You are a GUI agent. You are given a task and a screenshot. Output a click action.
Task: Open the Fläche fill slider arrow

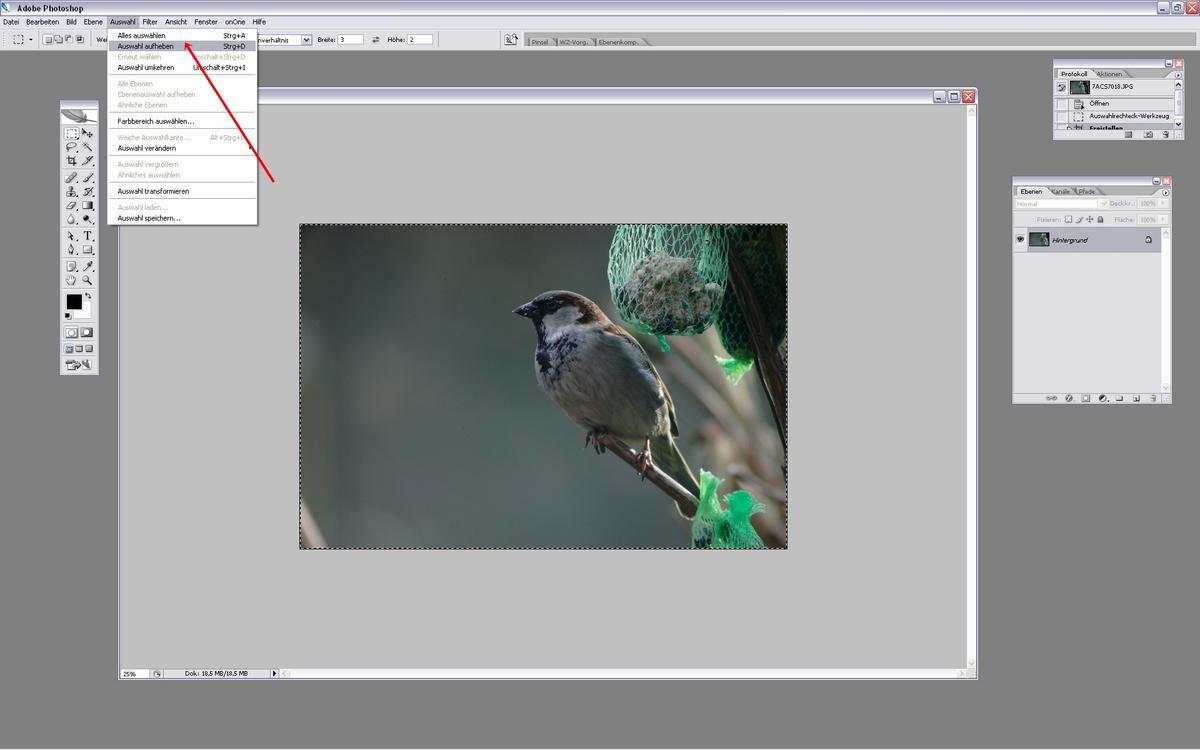[x=1164, y=219]
